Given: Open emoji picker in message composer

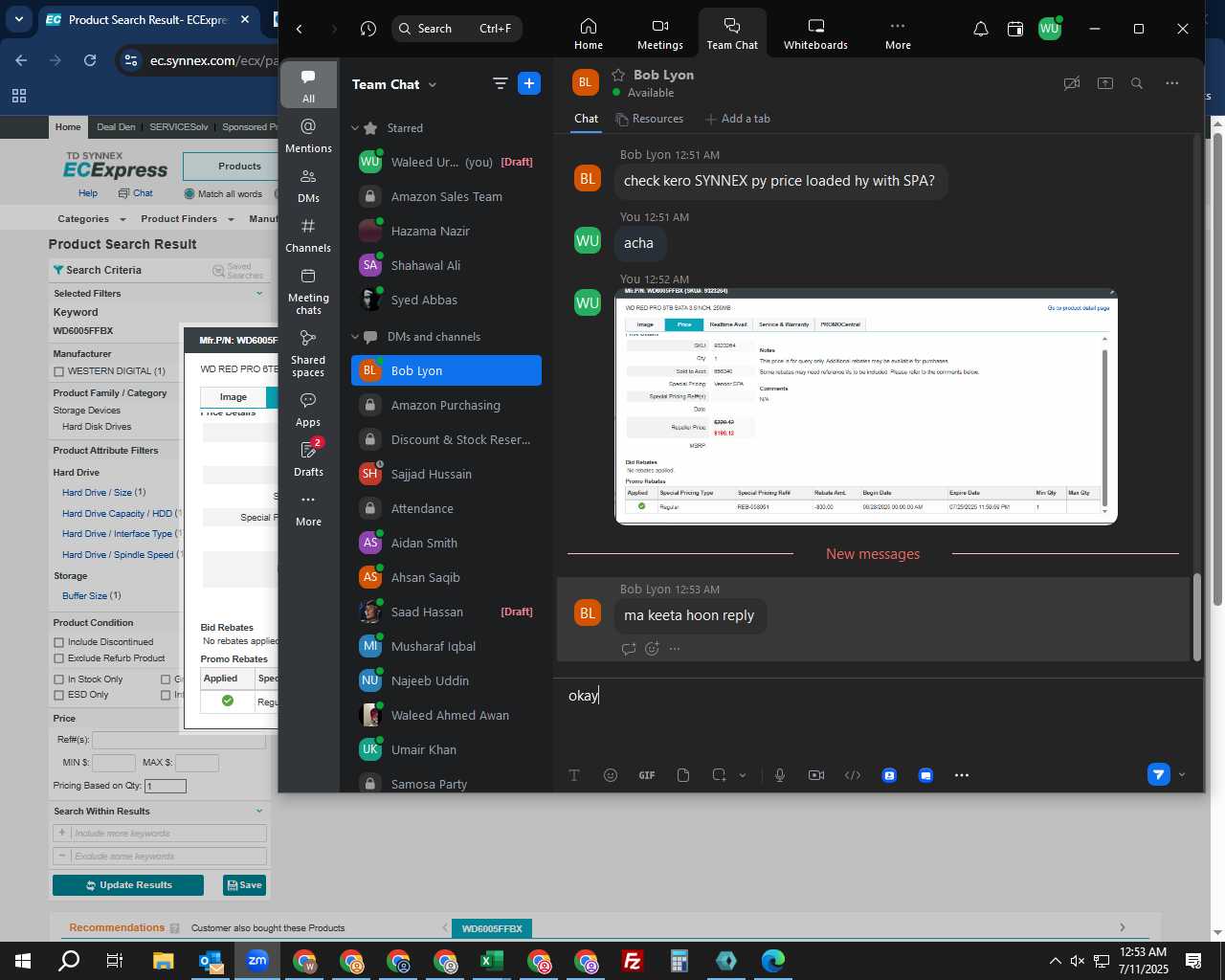Looking at the screenshot, I should click(611, 775).
